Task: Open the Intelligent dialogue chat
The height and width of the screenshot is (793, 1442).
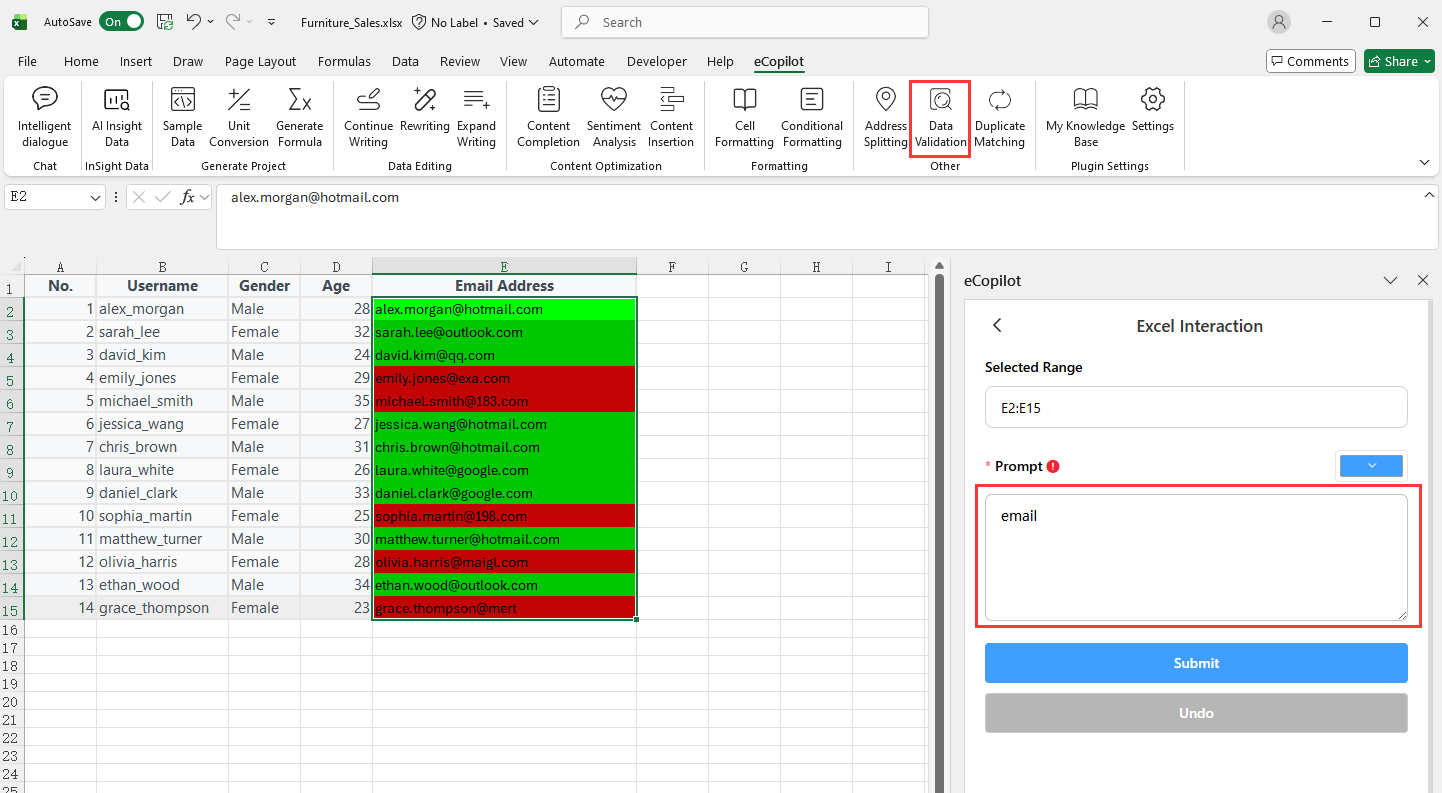Action: pos(44,117)
